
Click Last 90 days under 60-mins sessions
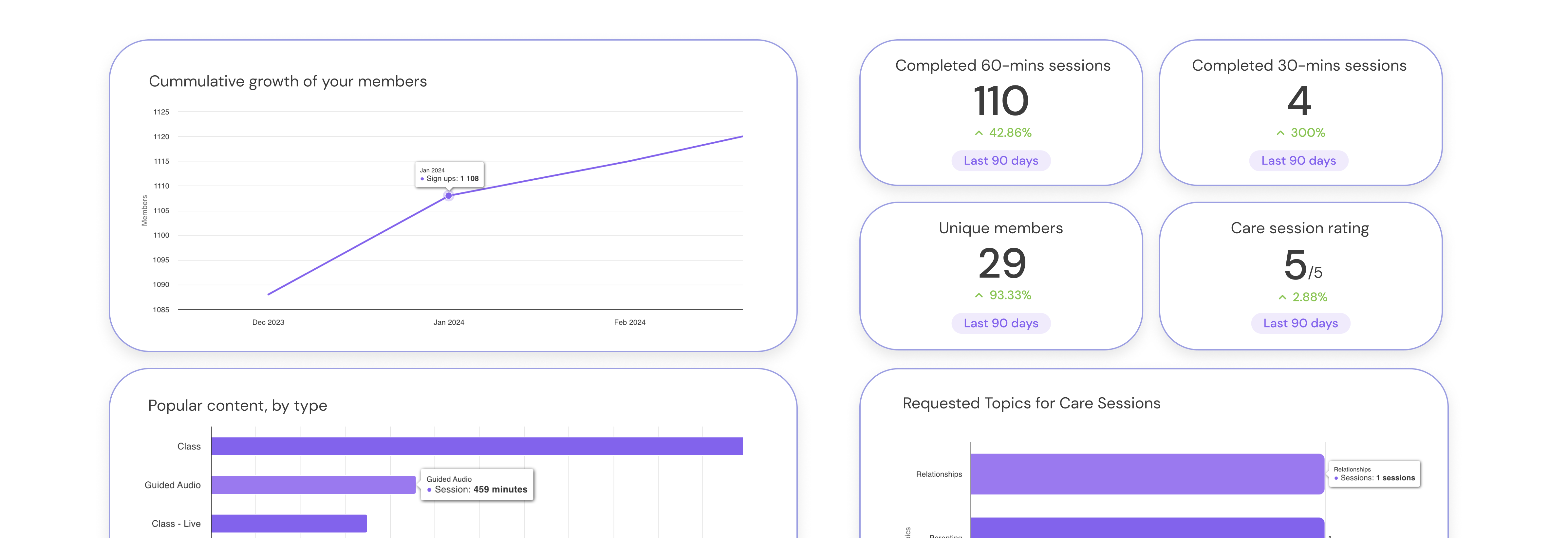[x=1001, y=161]
